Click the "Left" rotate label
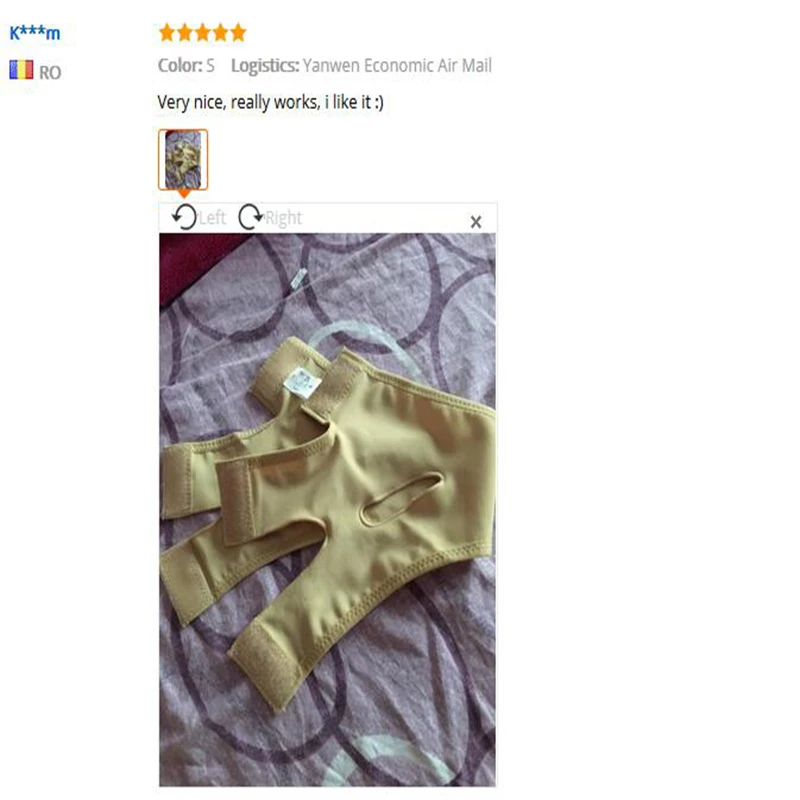This screenshot has height=800, width=800. pos(212,218)
